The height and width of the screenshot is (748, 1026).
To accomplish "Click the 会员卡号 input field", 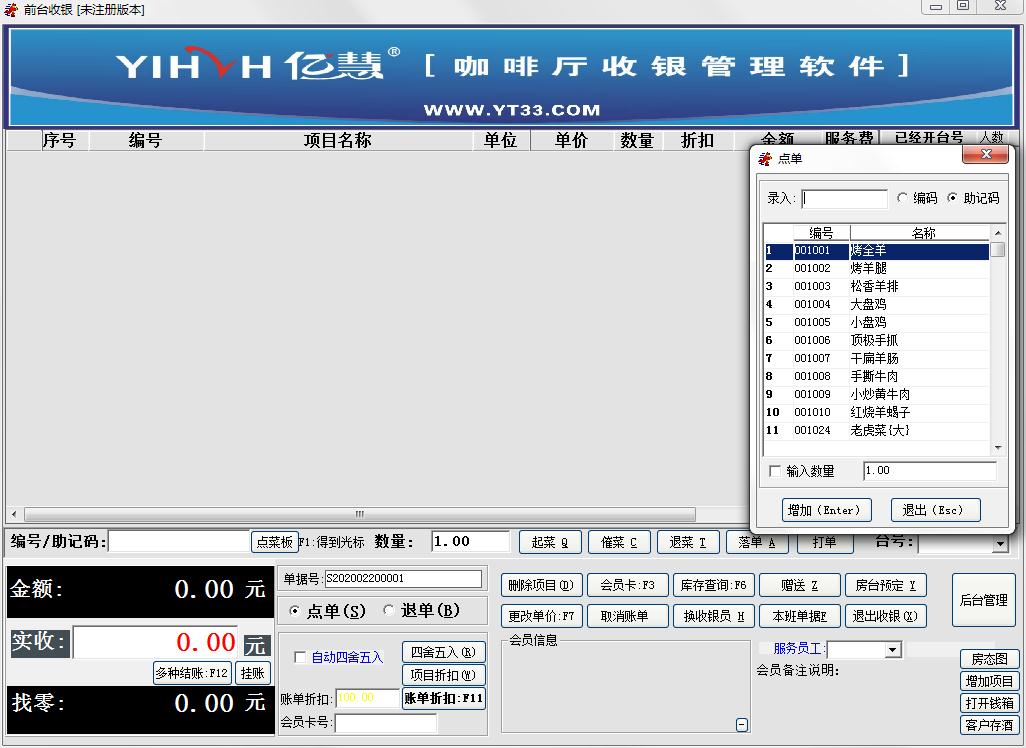I will click(x=385, y=723).
